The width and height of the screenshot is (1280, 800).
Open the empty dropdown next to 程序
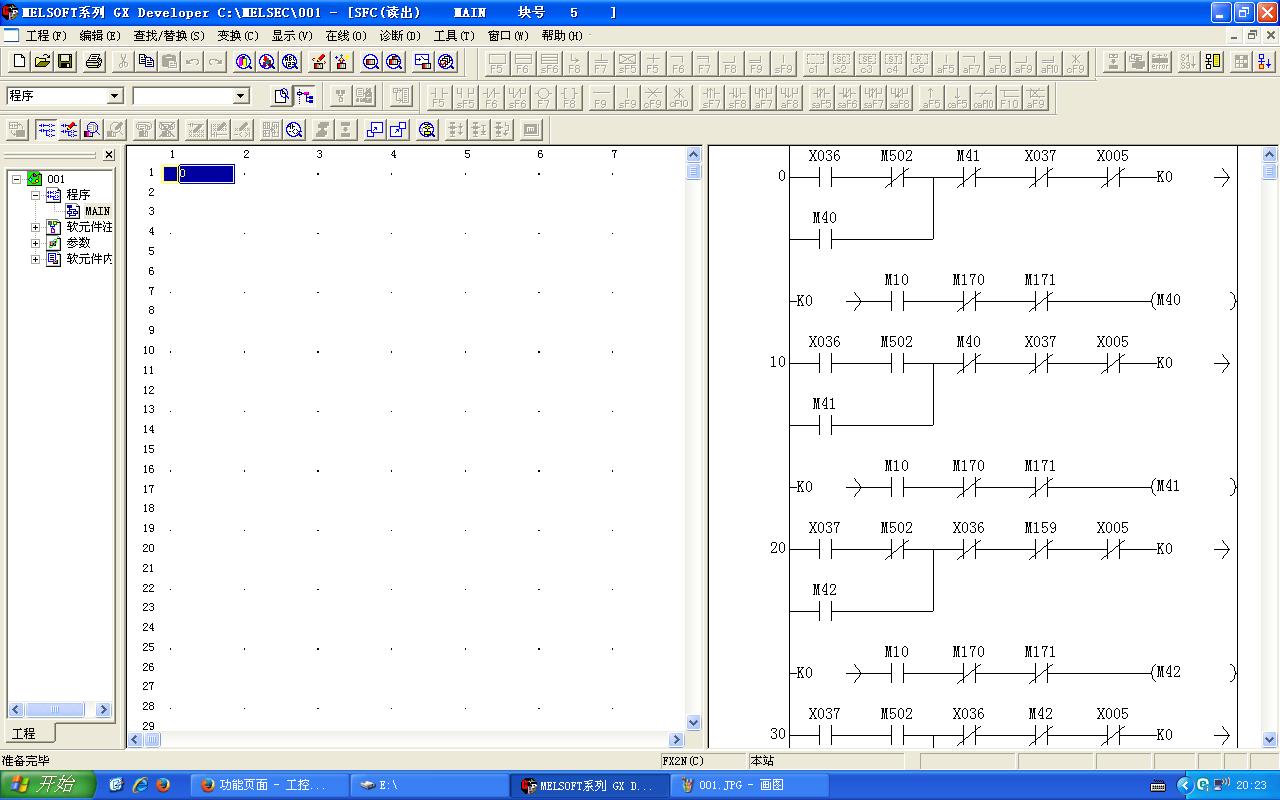240,96
